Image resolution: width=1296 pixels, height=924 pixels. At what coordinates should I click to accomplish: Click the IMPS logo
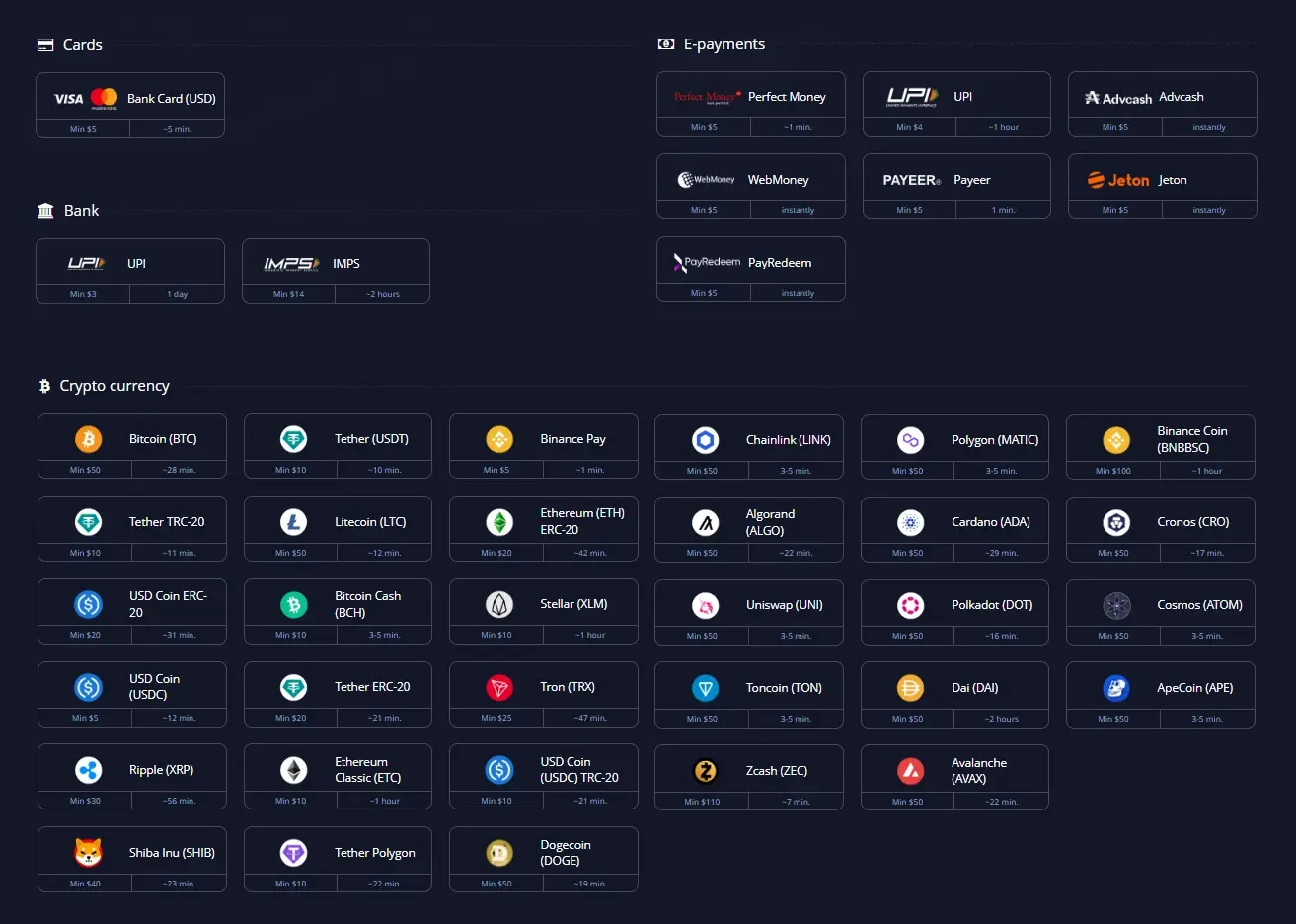coord(291,264)
